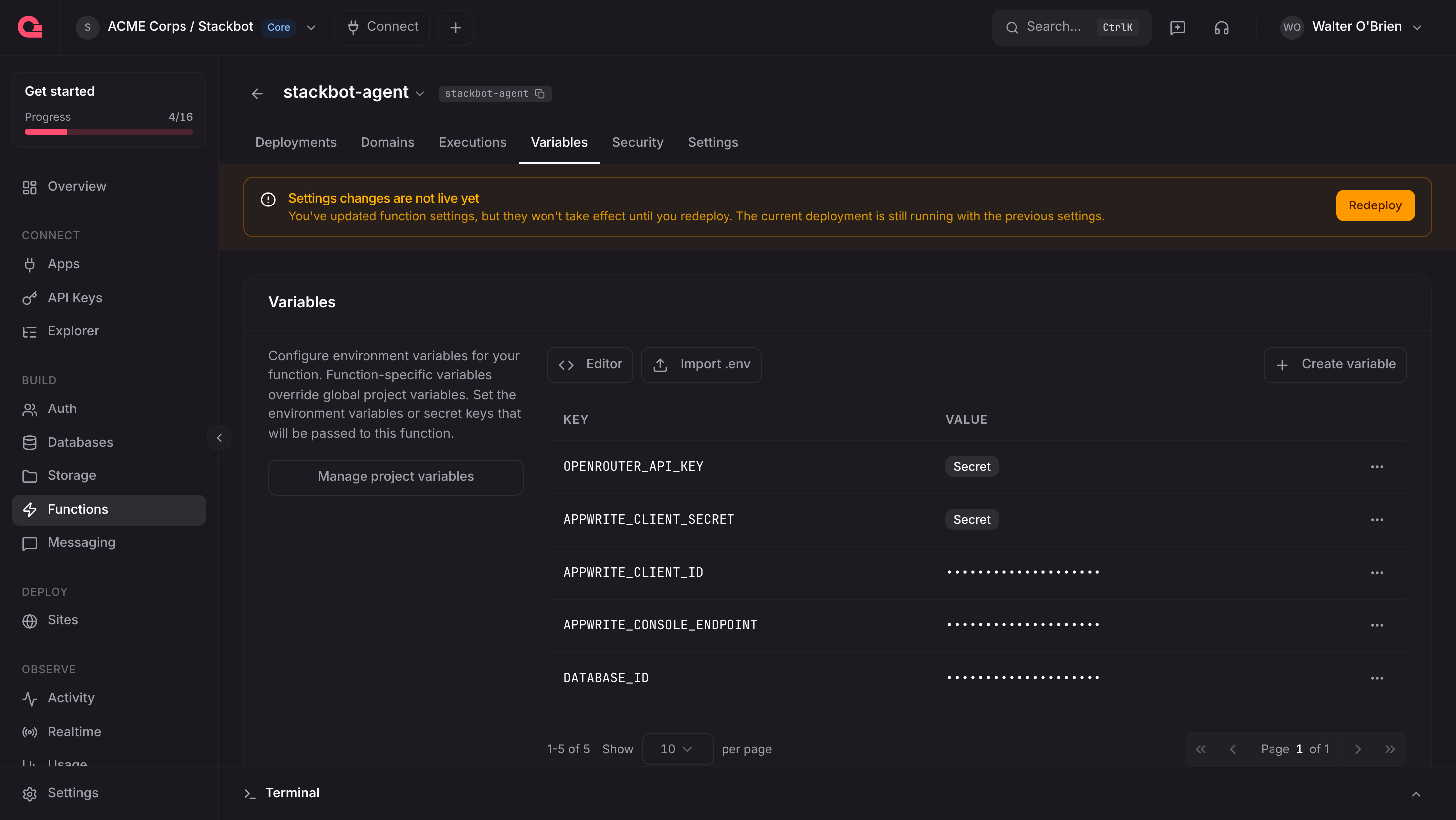
Task: Open the rows per page dropdown
Action: pyautogui.click(x=677, y=749)
